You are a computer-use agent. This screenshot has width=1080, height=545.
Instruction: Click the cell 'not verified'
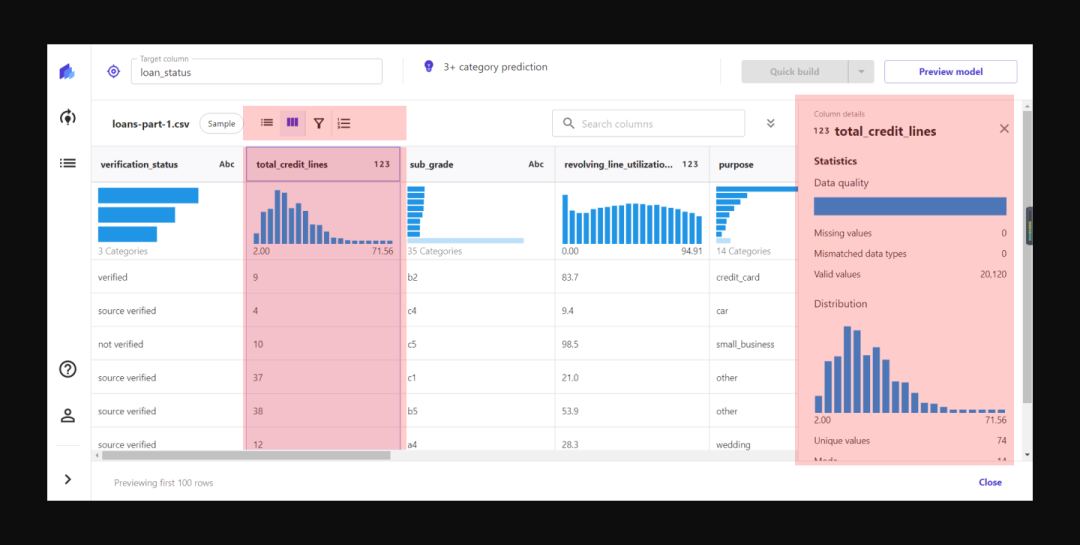point(121,344)
